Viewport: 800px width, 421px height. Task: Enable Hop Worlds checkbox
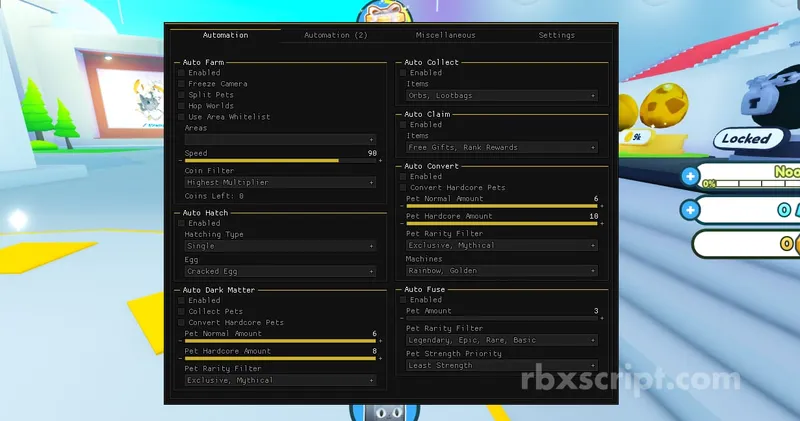point(181,106)
